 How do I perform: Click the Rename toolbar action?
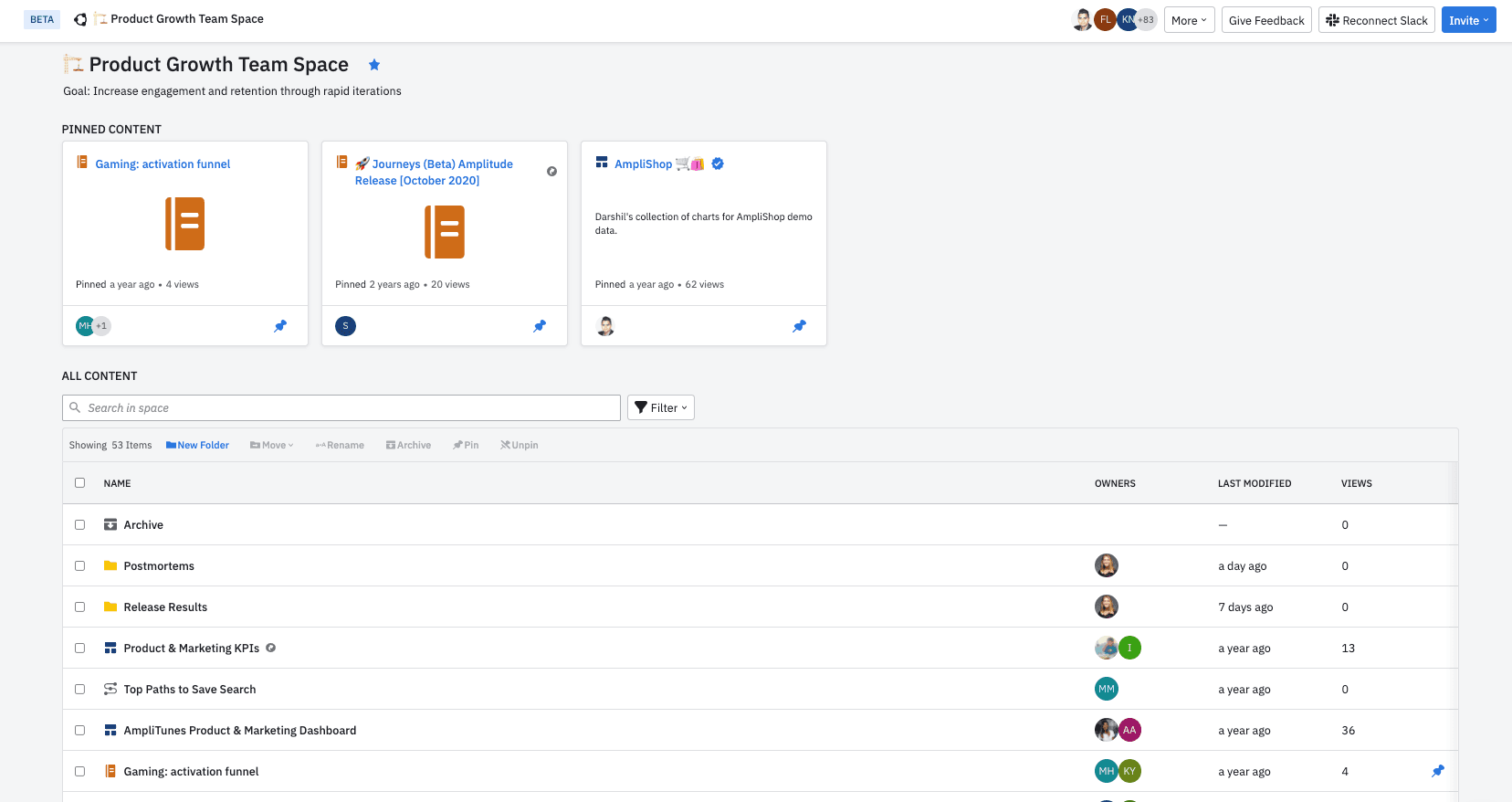point(340,445)
